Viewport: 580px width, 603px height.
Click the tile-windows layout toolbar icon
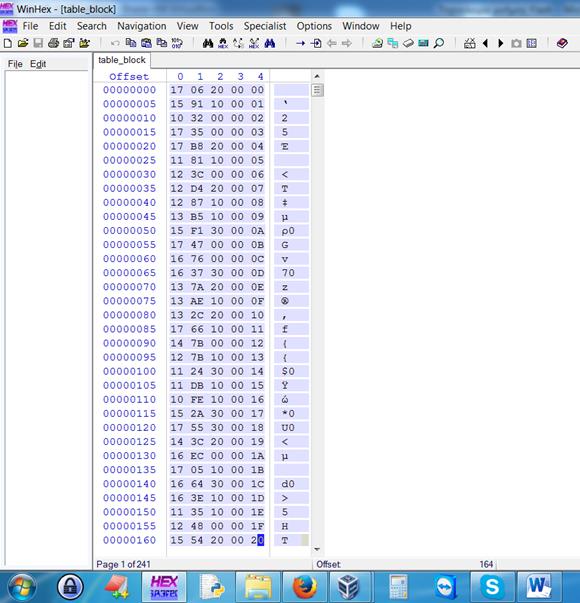tap(532, 43)
